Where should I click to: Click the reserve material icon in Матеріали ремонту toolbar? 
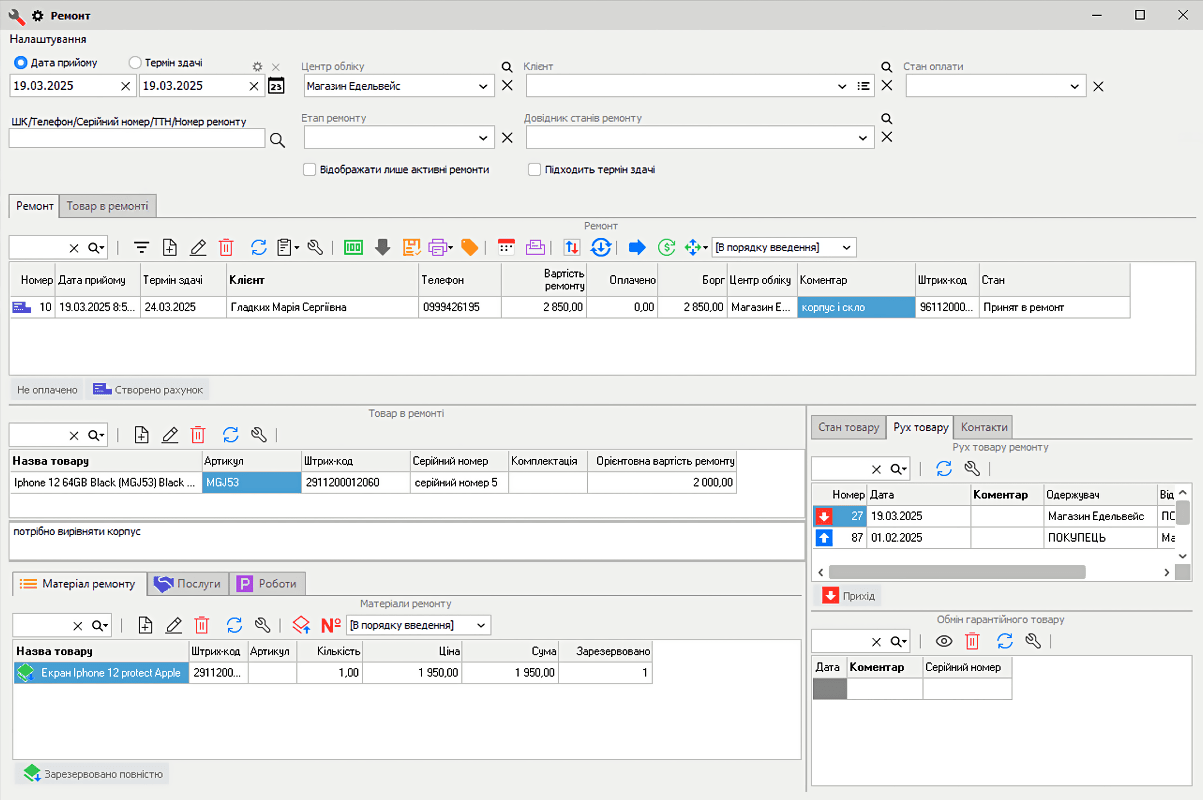(301, 625)
